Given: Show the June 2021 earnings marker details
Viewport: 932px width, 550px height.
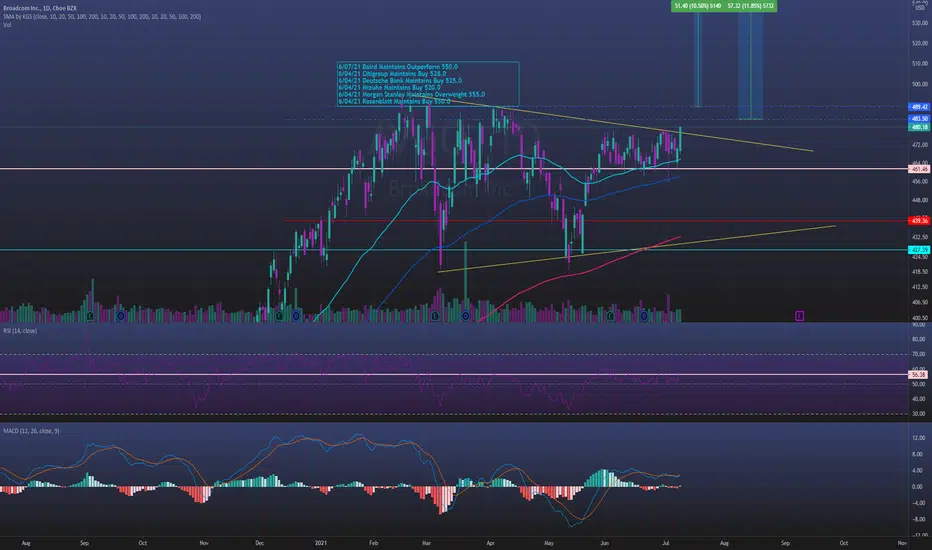Looking at the screenshot, I should (610, 316).
